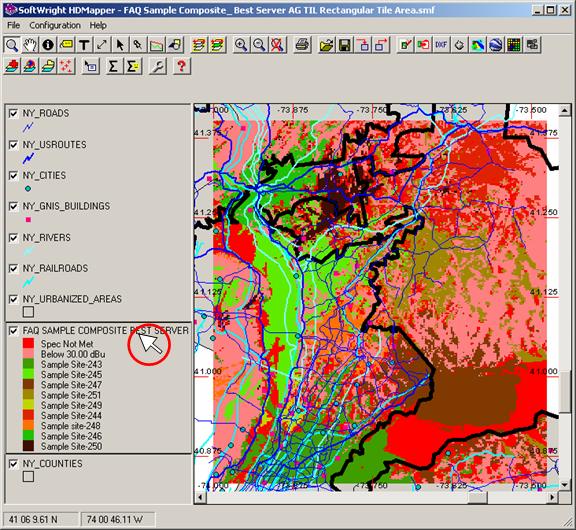Open Google Earth globe export icon

click(496, 45)
